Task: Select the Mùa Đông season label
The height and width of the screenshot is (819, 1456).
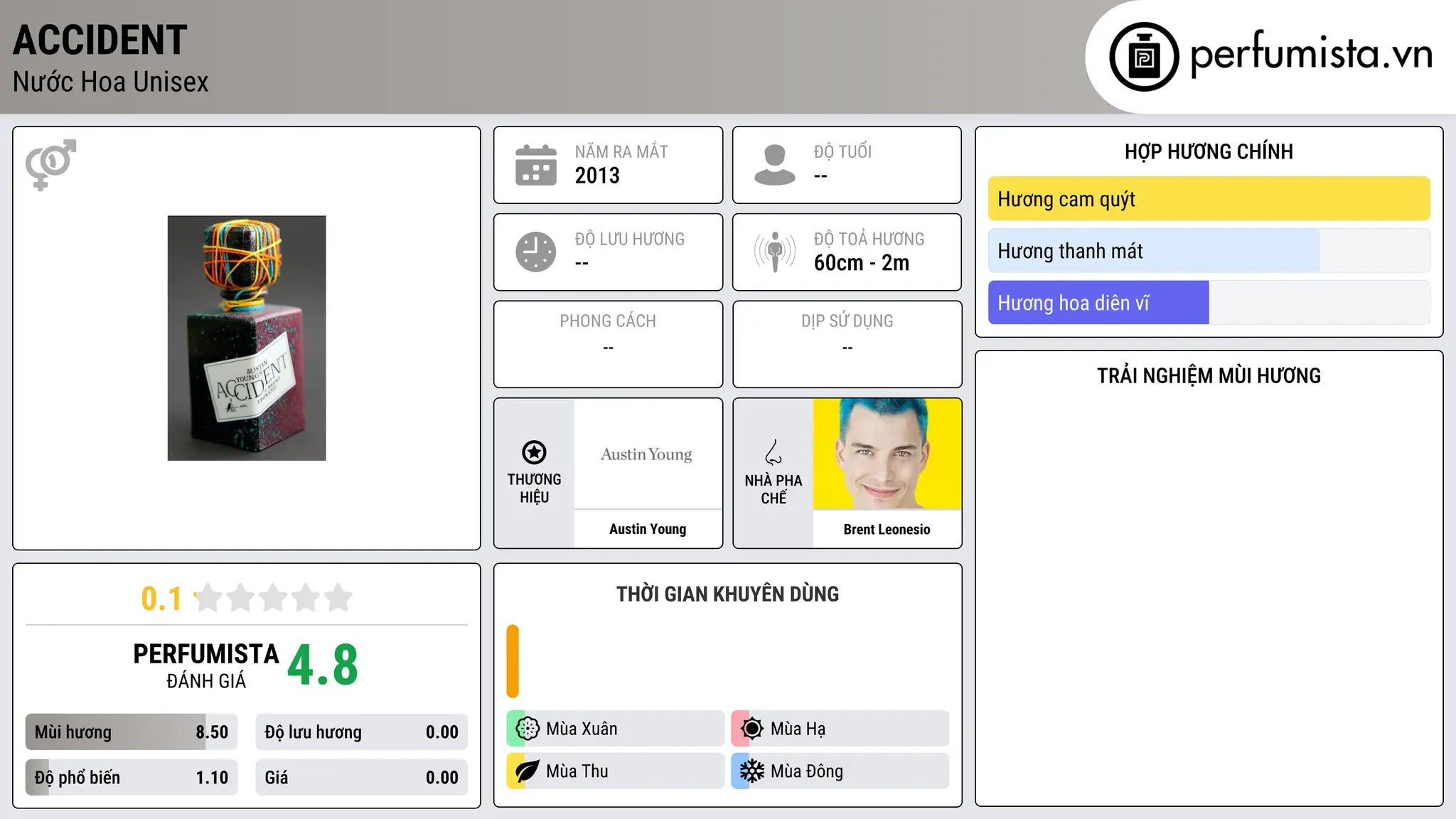Action: 807,771
